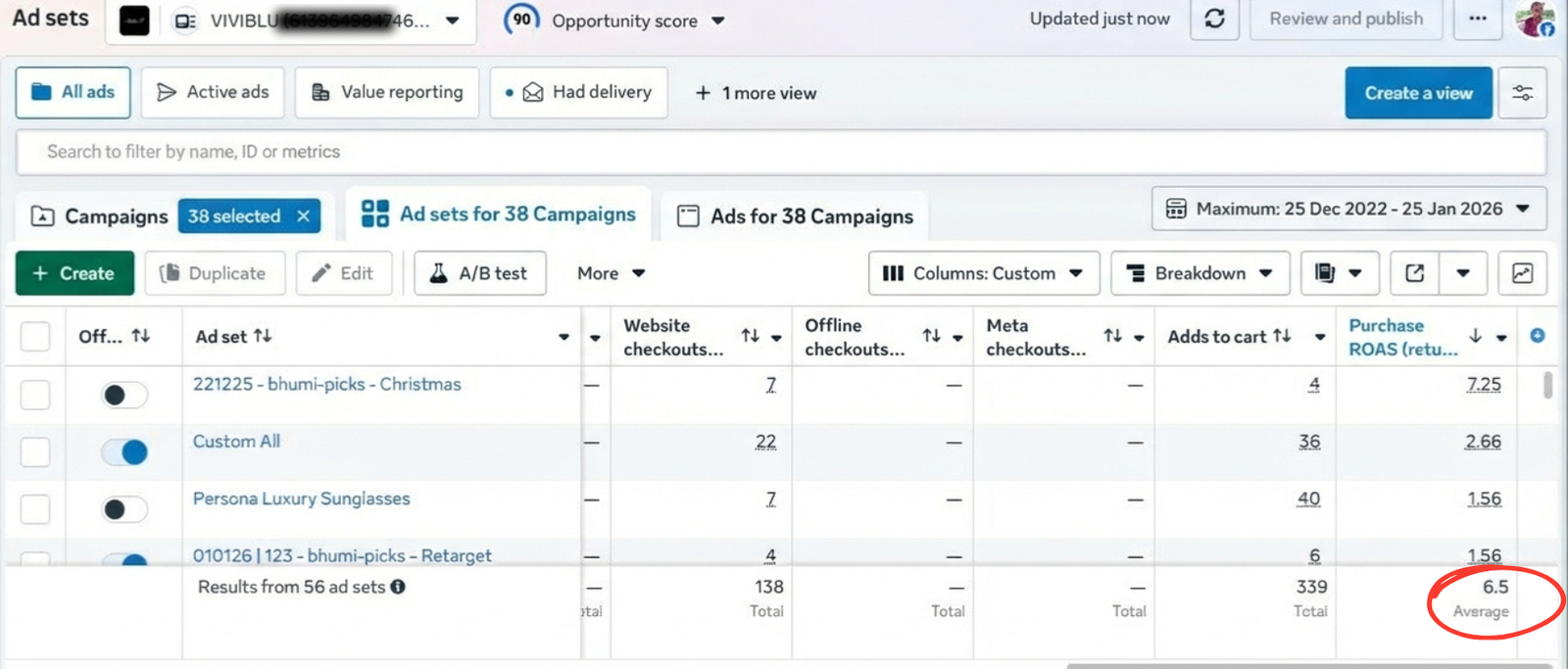The height and width of the screenshot is (669, 1568).
Task: Sort Offline checkouts column
Action: coord(932,336)
